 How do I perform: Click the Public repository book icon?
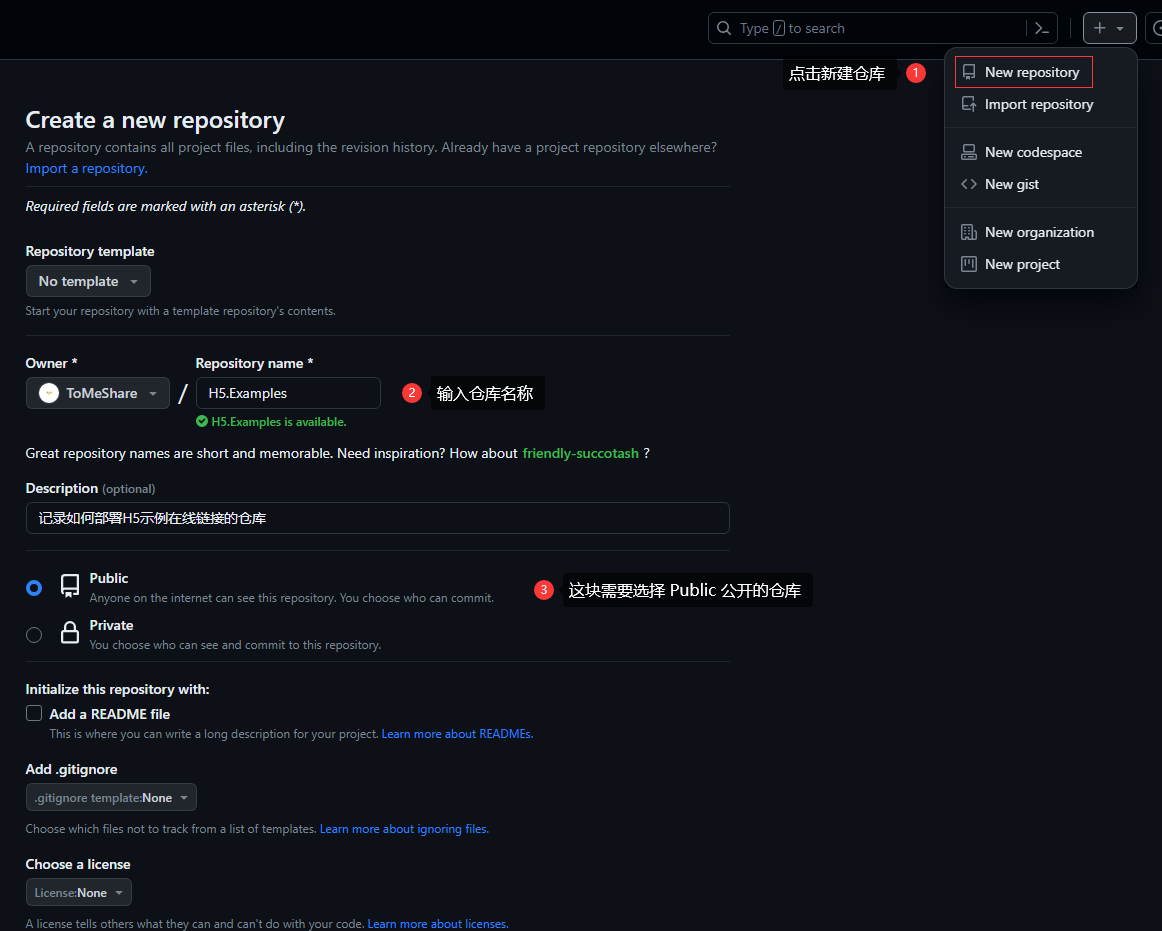(70, 586)
